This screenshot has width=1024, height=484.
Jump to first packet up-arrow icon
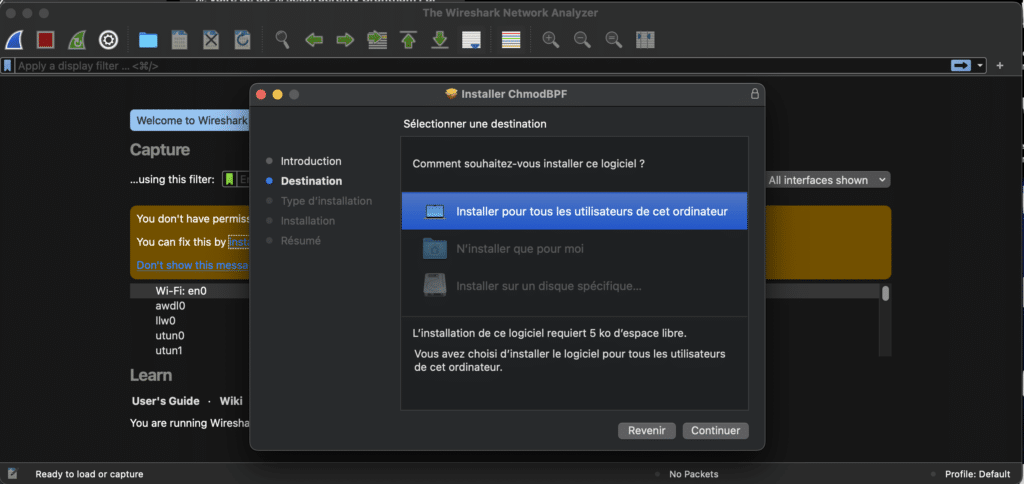[409, 40]
